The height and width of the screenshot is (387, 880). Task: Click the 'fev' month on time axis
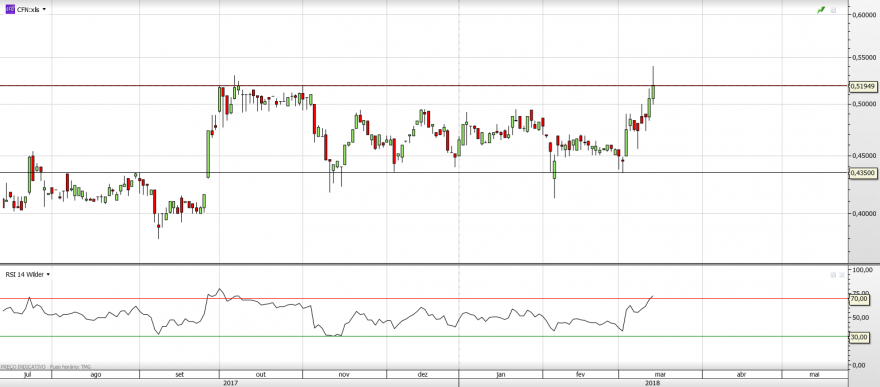pos(581,374)
